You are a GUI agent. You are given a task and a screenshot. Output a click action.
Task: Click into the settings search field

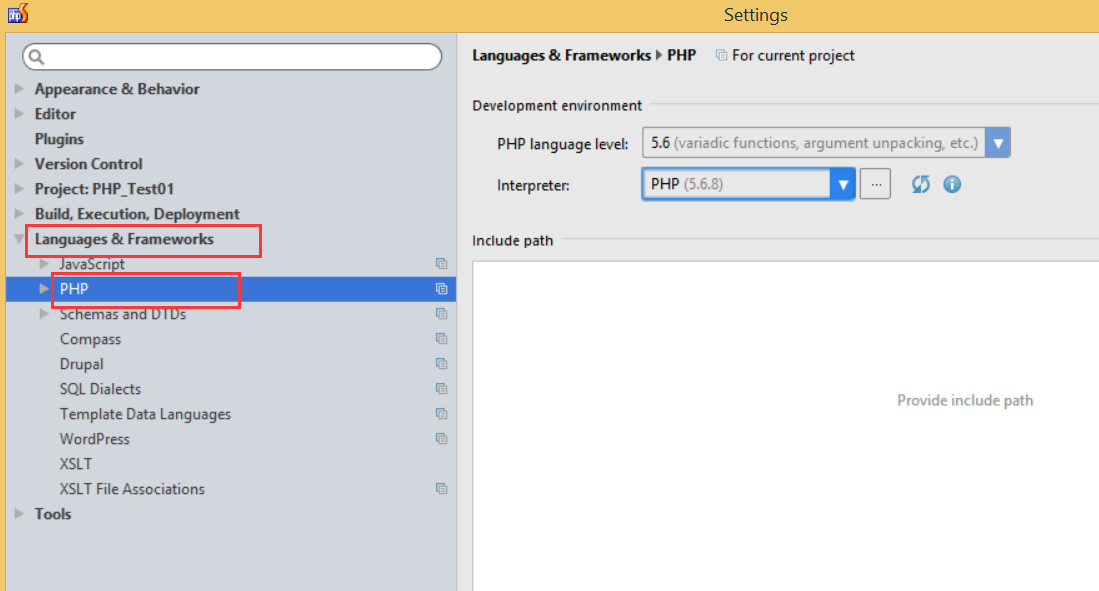(240, 57)
